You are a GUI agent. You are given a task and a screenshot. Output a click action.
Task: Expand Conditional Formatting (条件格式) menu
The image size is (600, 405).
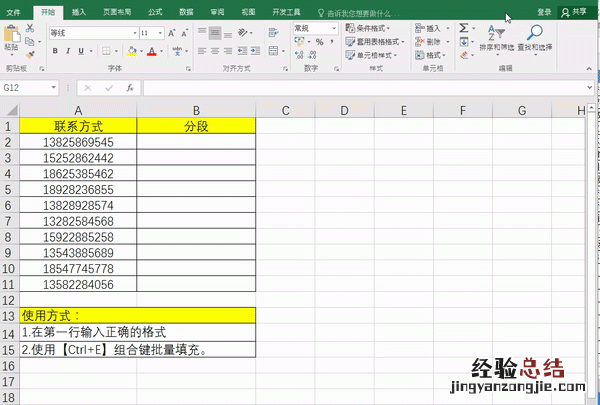[377, 29]
